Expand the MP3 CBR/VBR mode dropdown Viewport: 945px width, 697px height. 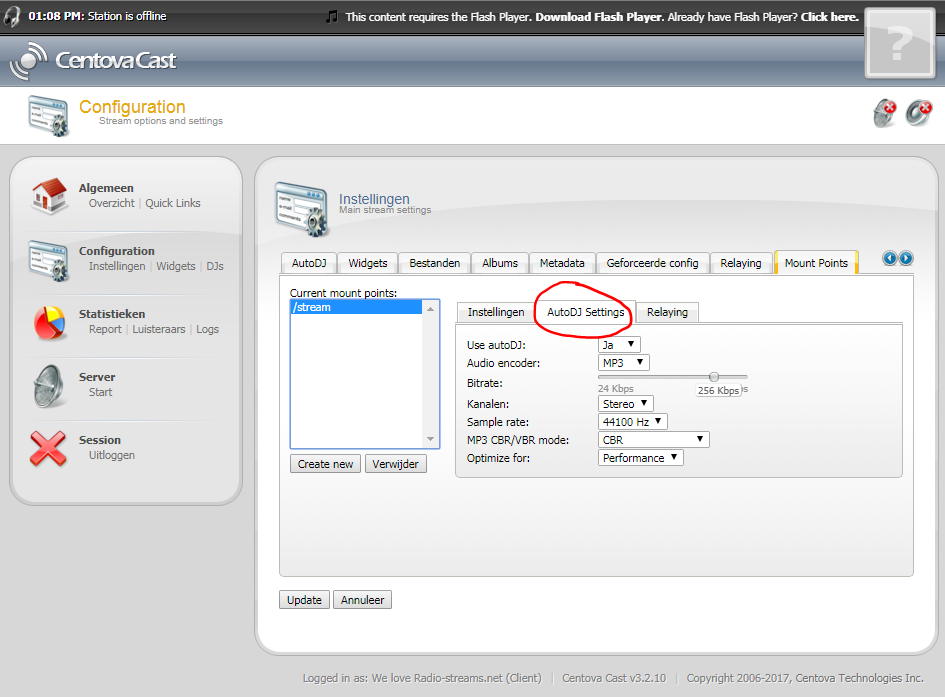pos(654,440)
